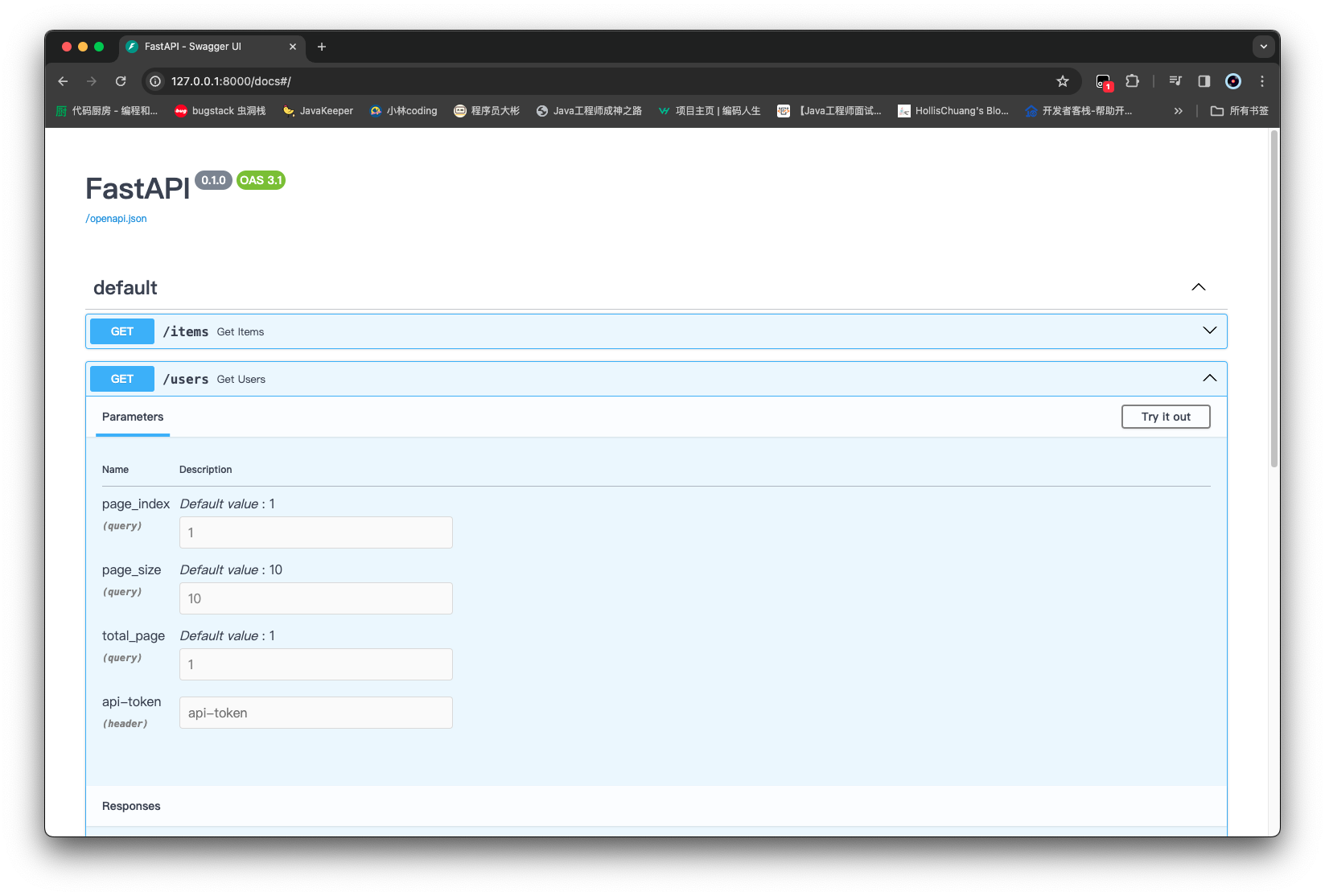The image size is (1325, 896).
Task: Open the 小林coding bookmark
Action: coord(404,111)
